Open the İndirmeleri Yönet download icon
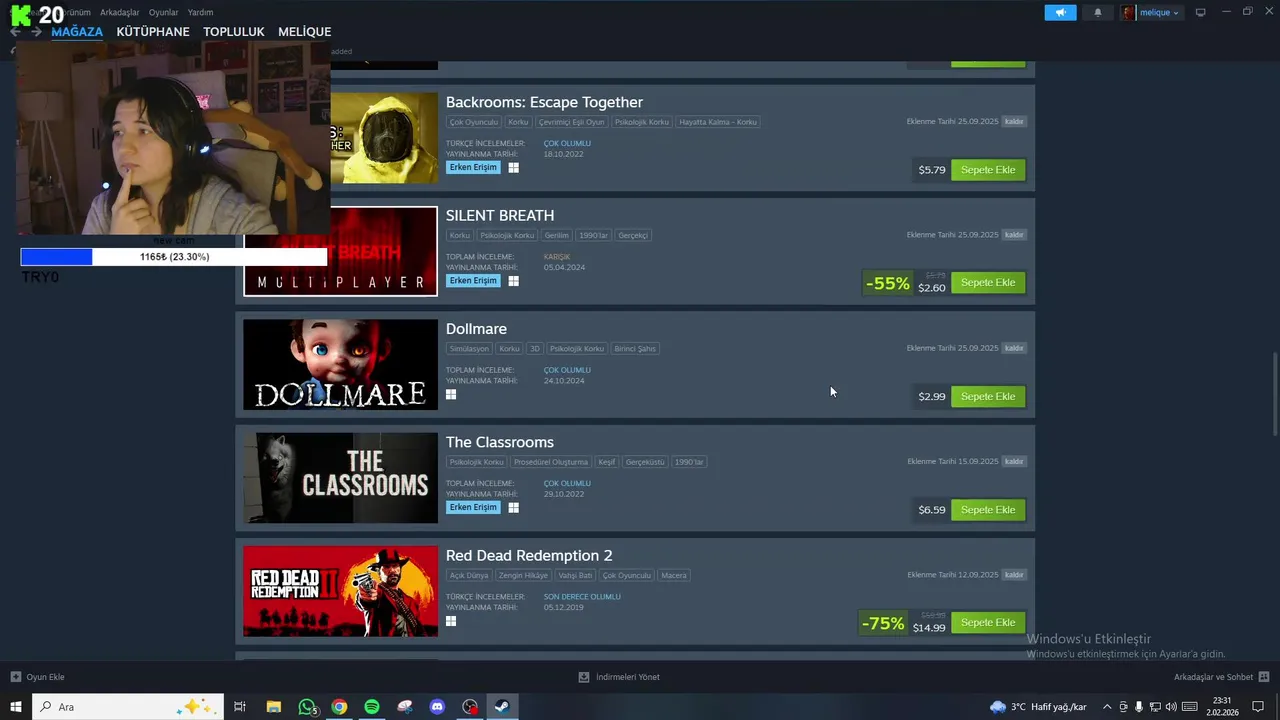1280x720 pixels. click(x=584, y=677)
